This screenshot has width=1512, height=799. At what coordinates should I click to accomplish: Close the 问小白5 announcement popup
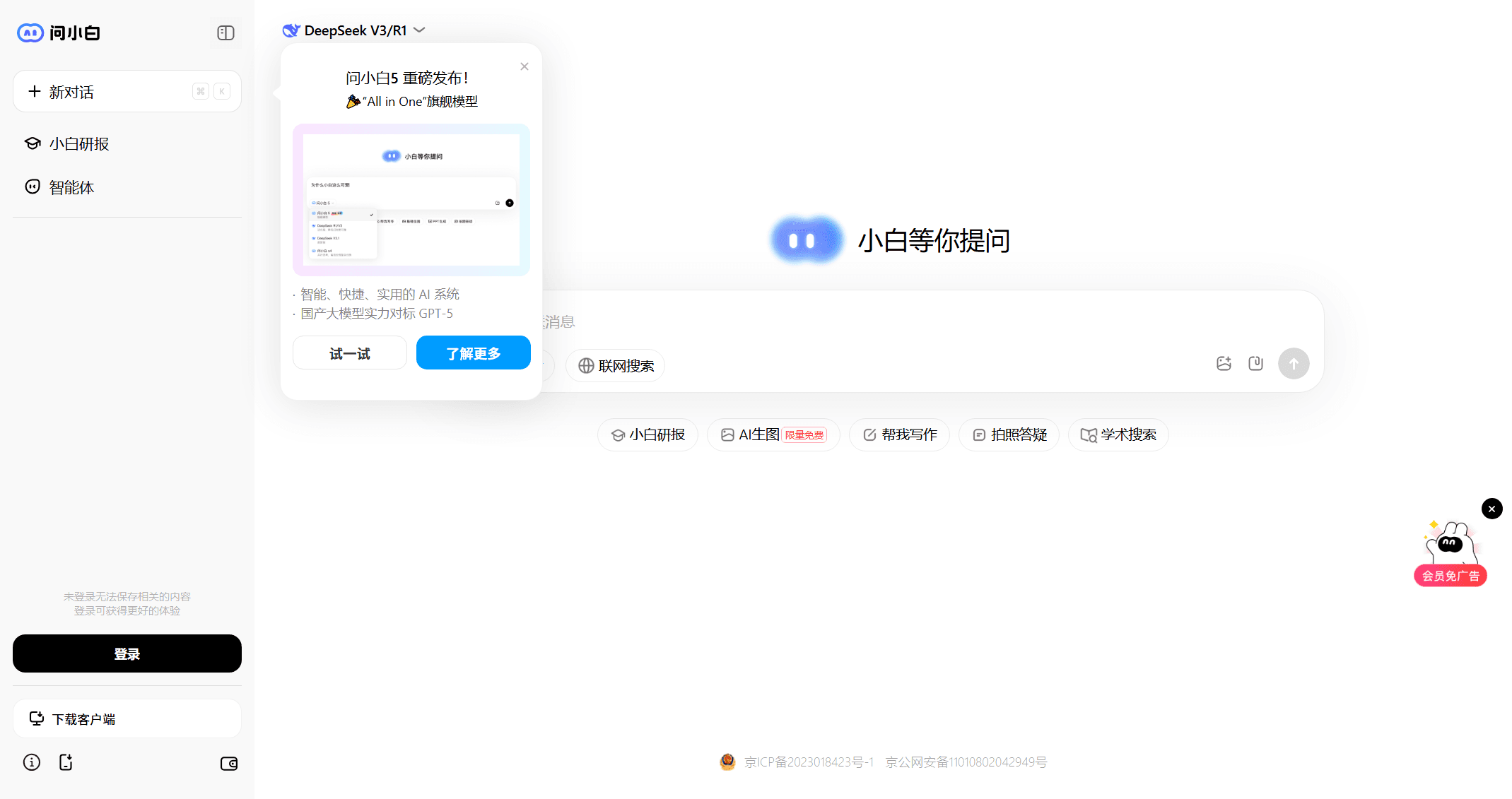[x=524, y=66]
